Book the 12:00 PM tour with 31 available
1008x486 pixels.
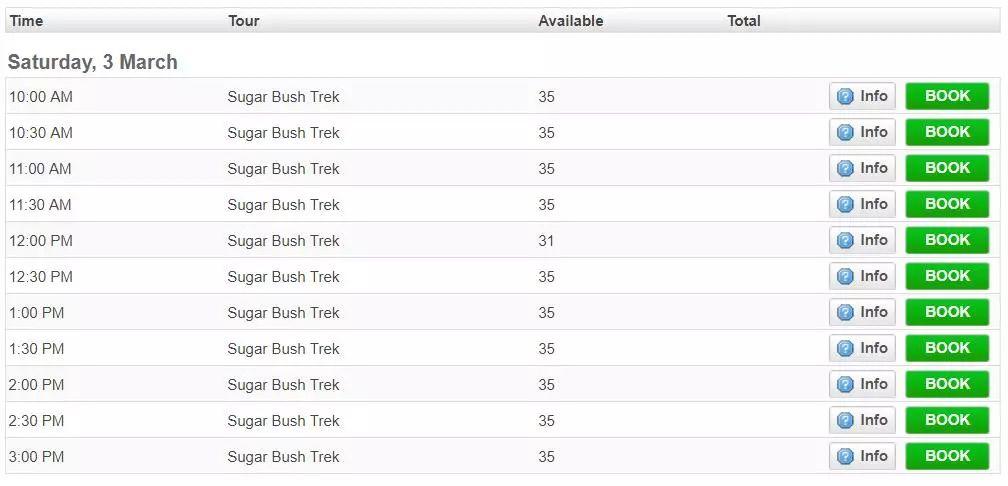947,241
